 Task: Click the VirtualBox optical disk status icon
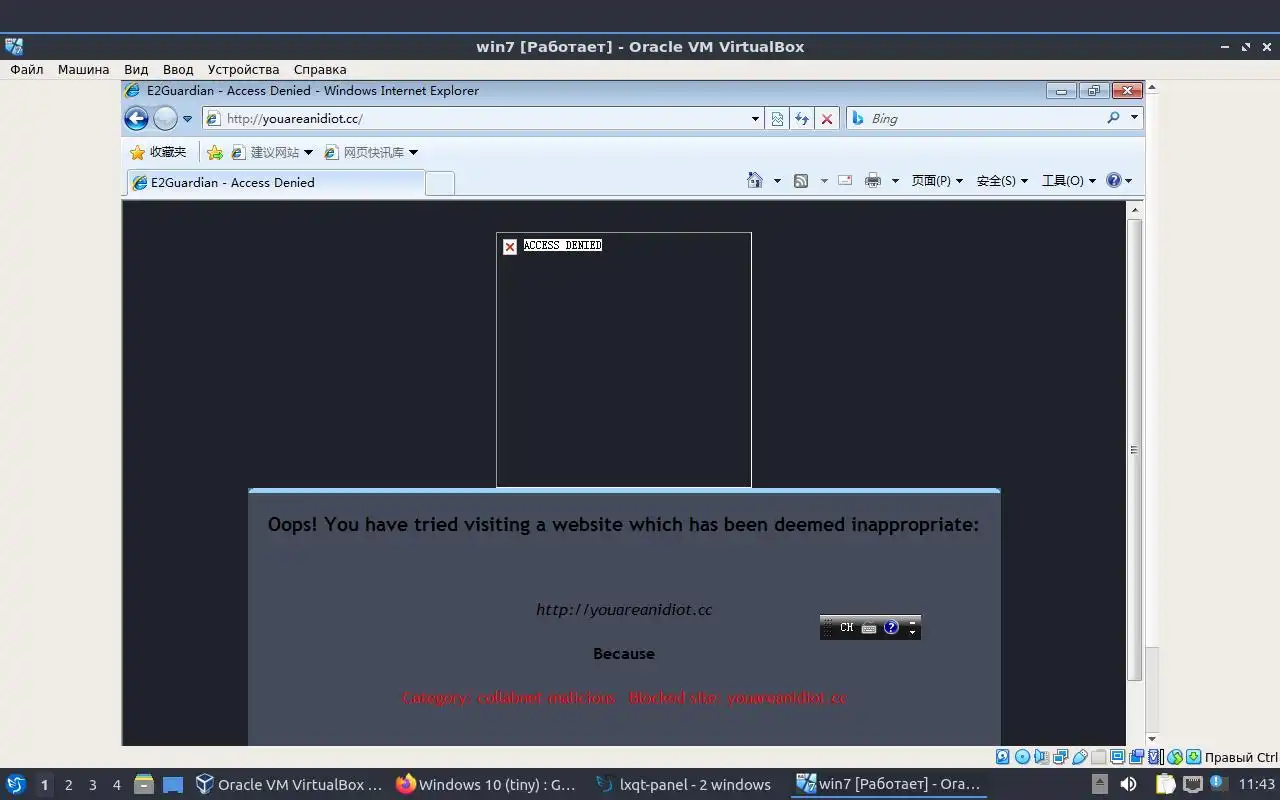[1022, 757]
